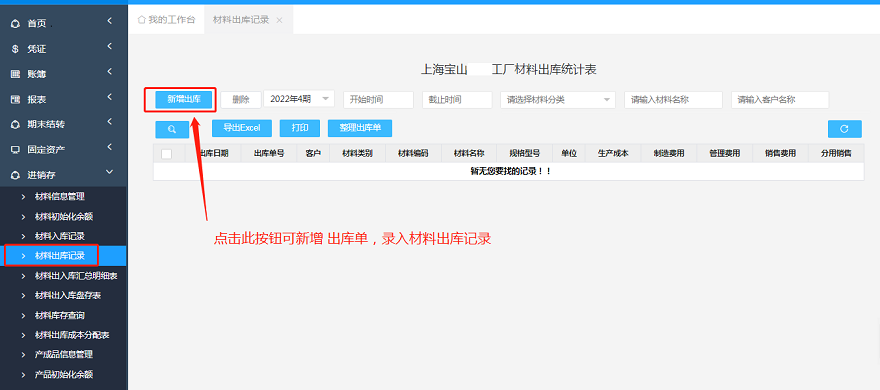Viewport: 880px width, 390px height.
Task: Select 材料出库记录 in sidebar
Action: pyautogui.click(x=64, y=256)
